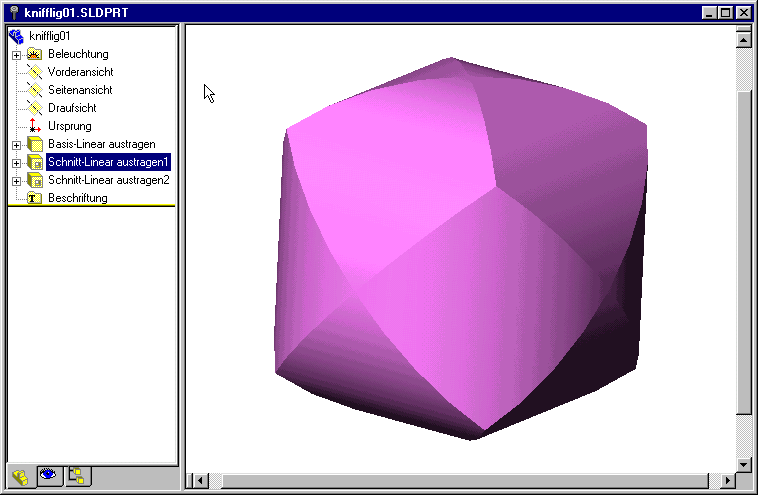Select Draufsicht plane in tree
758x495 pixels.
[x=72, y=108]
